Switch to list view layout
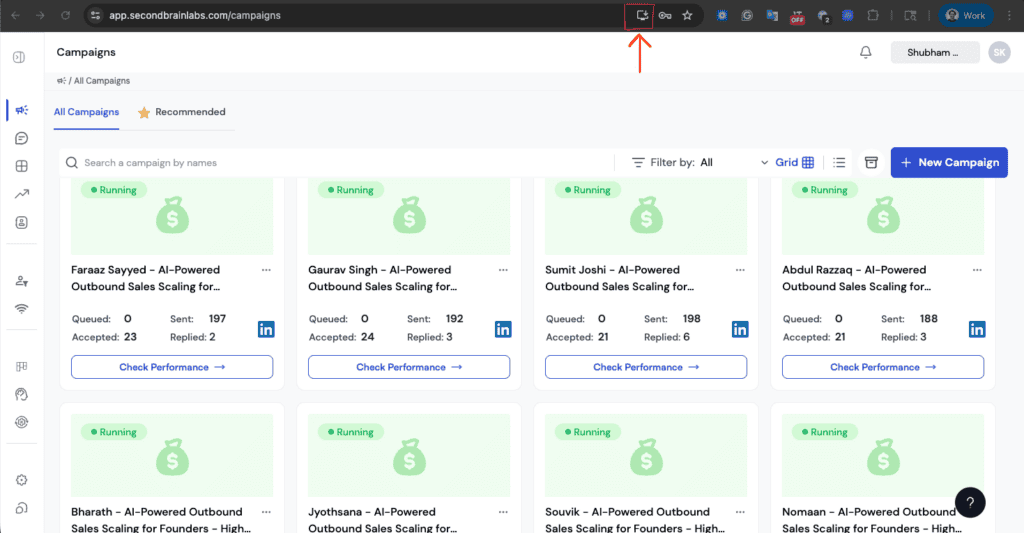Viewport: 1024px width, 533px height. [839, 163]
